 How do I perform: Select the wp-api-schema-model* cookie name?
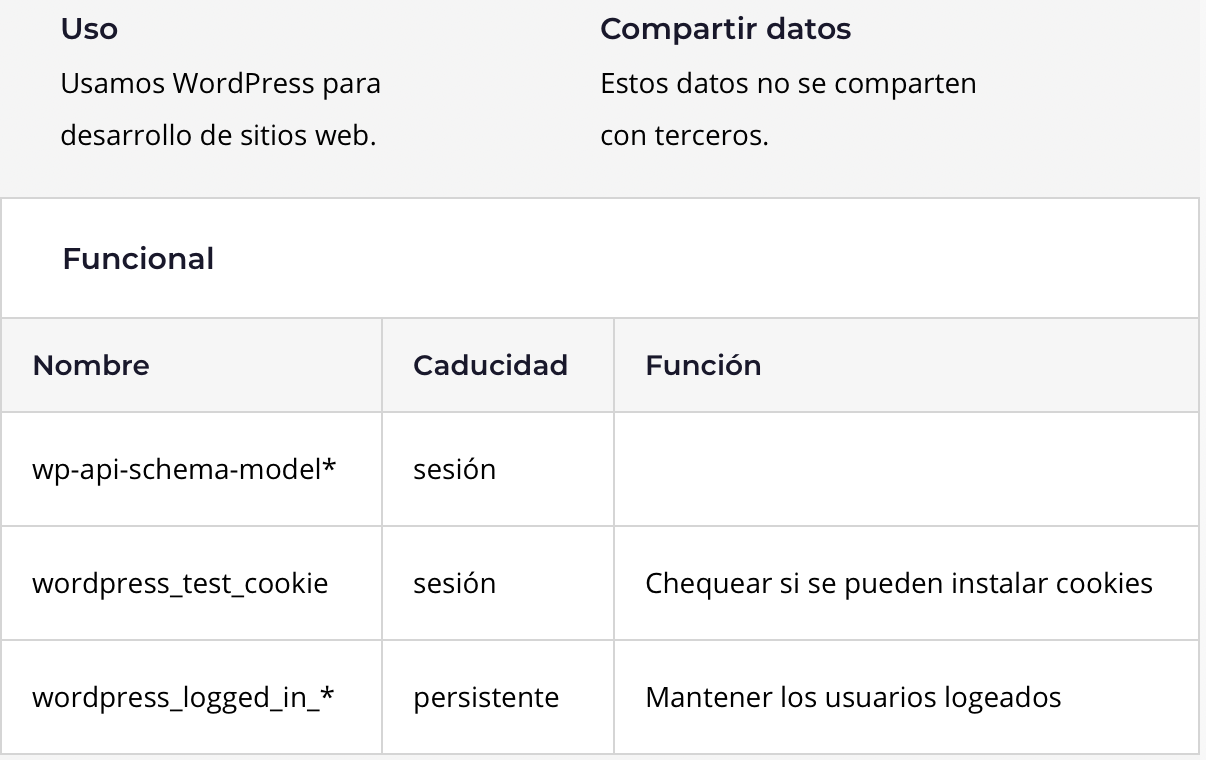point(184,469)
